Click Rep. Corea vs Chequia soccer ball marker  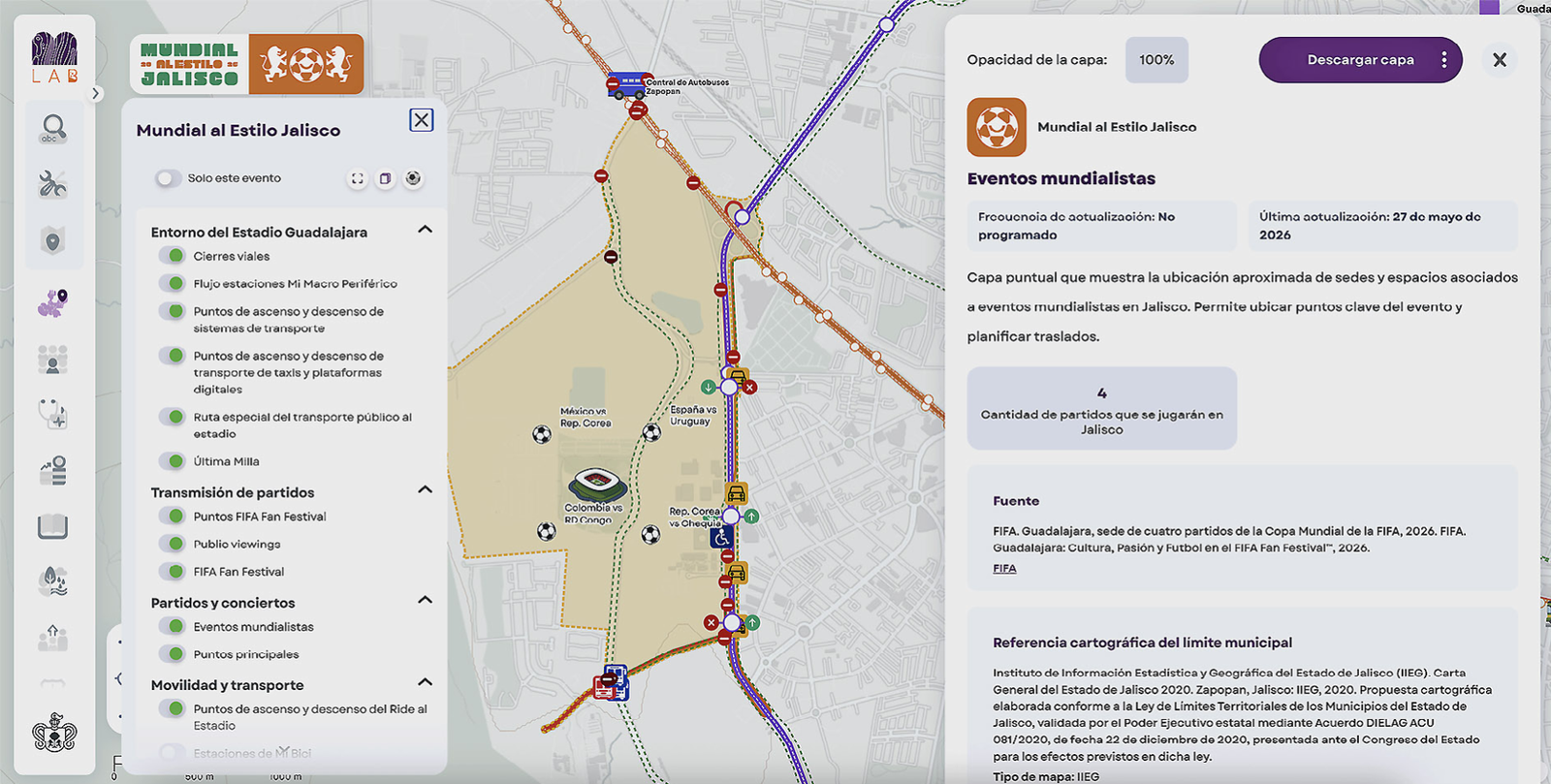(650, 534)
